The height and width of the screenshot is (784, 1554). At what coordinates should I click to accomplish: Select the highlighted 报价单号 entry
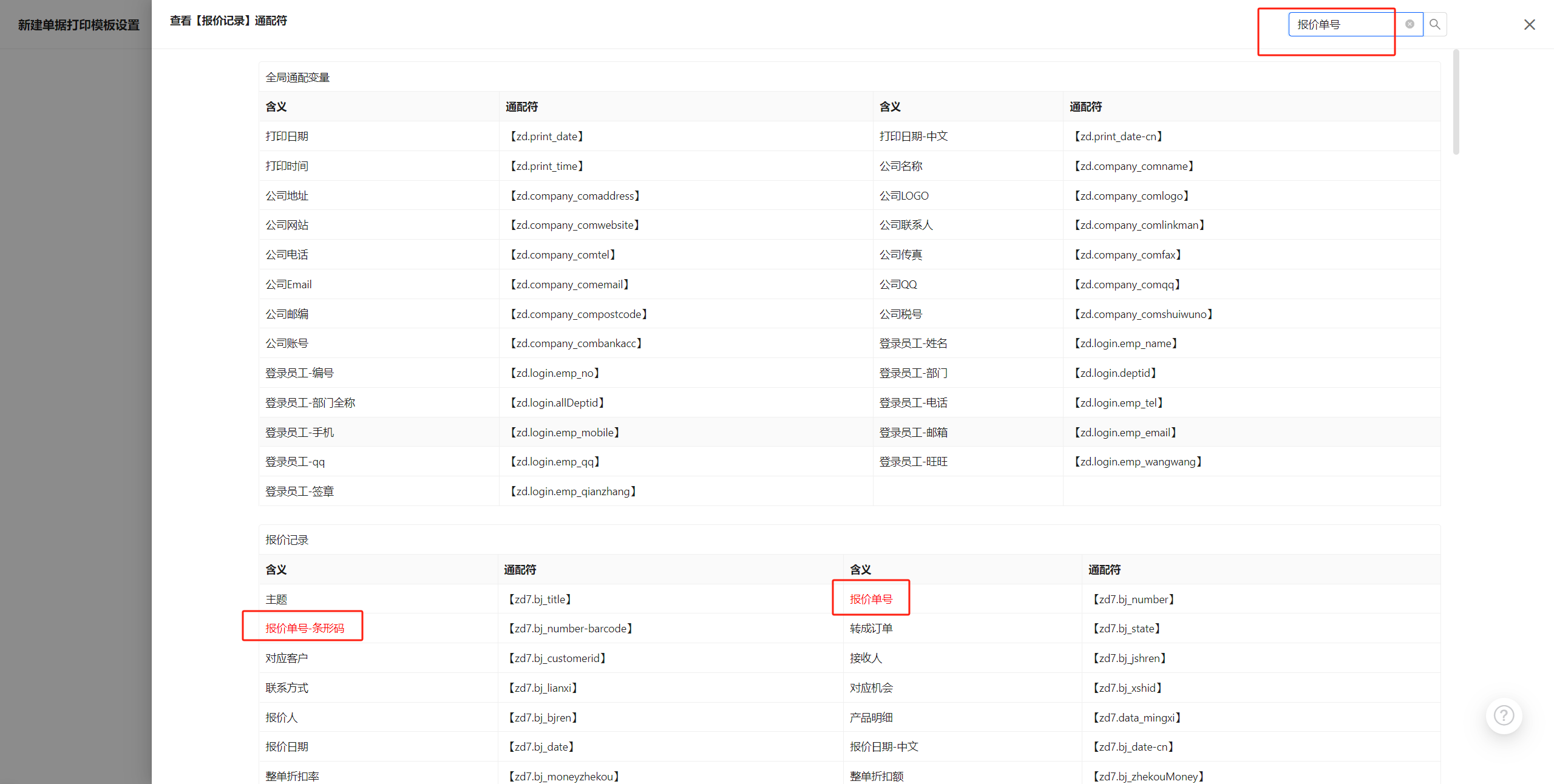870,599
